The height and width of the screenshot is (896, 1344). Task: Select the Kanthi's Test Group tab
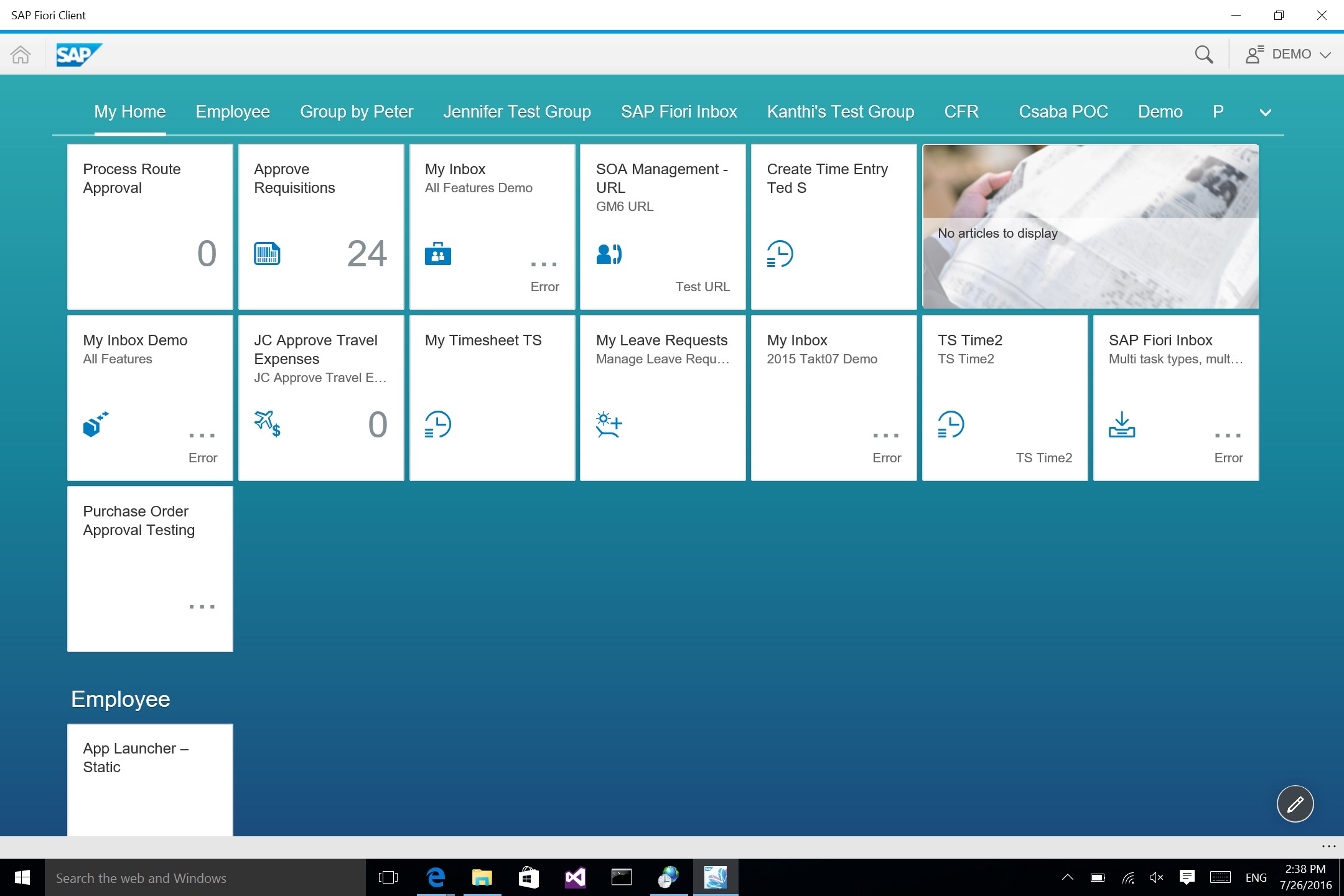[x=840, y=112]
